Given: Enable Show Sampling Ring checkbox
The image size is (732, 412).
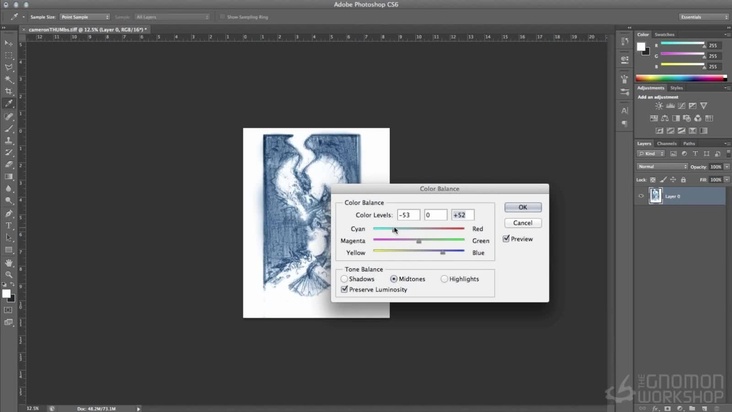Looking at the screenshot, I should point(222,17).
